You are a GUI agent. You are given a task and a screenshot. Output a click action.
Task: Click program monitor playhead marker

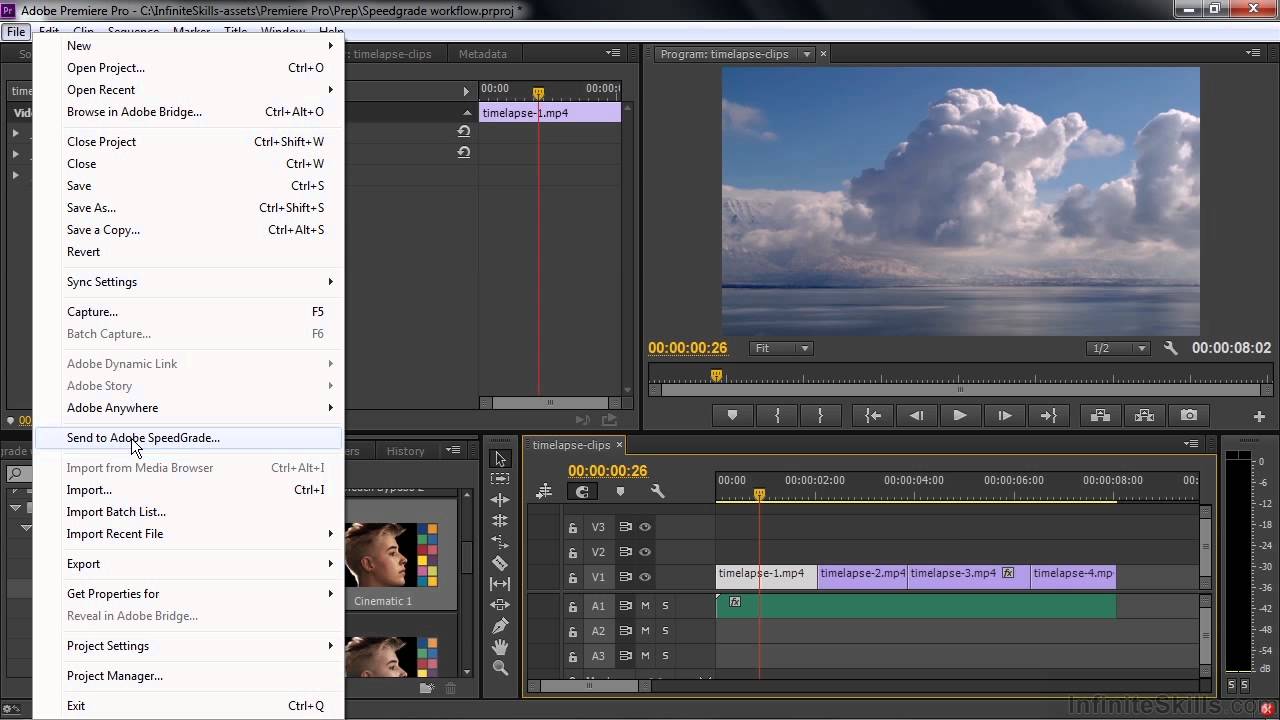[716, 376]
